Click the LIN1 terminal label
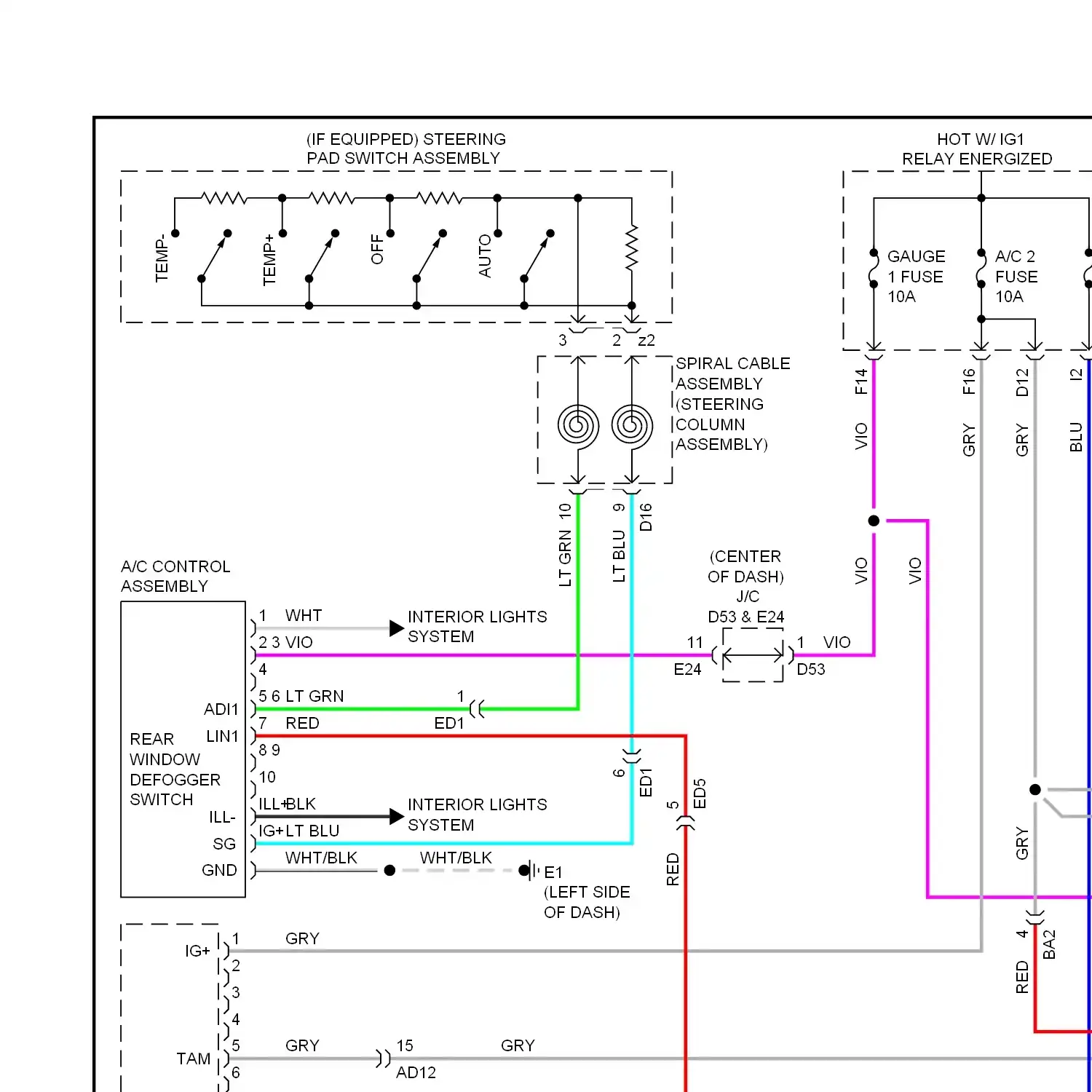 (x=222, y=736)
